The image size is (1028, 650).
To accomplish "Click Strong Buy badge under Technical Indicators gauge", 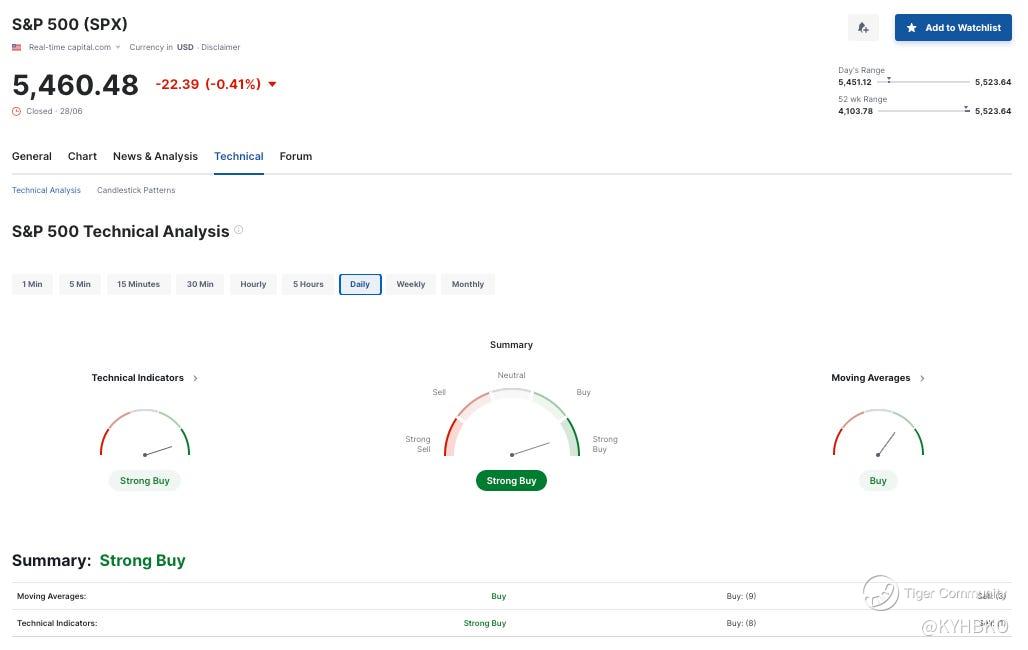I will coord(145,481).
